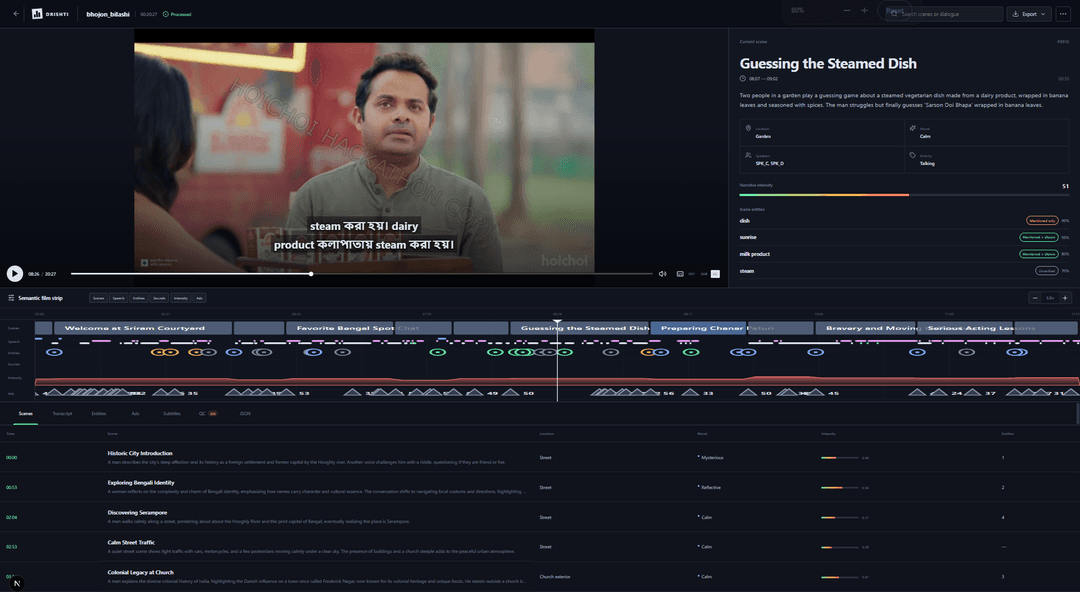Click the Preparing Chanar scene block
The image size is (1080, 592).
[698, 328]
